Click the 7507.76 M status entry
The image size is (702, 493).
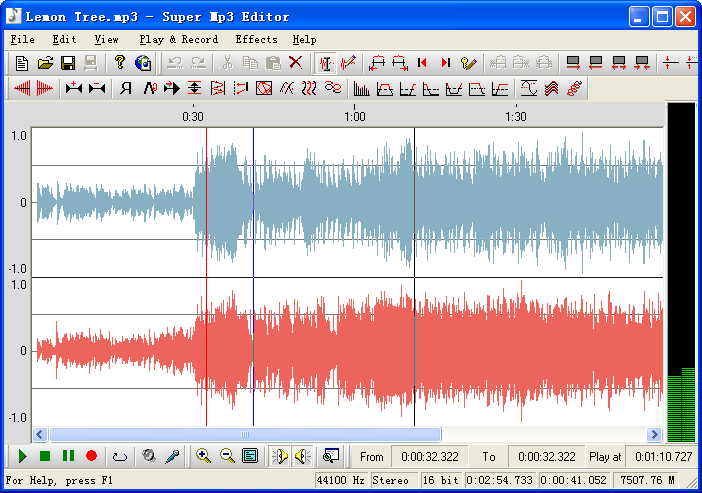(647, 480)
